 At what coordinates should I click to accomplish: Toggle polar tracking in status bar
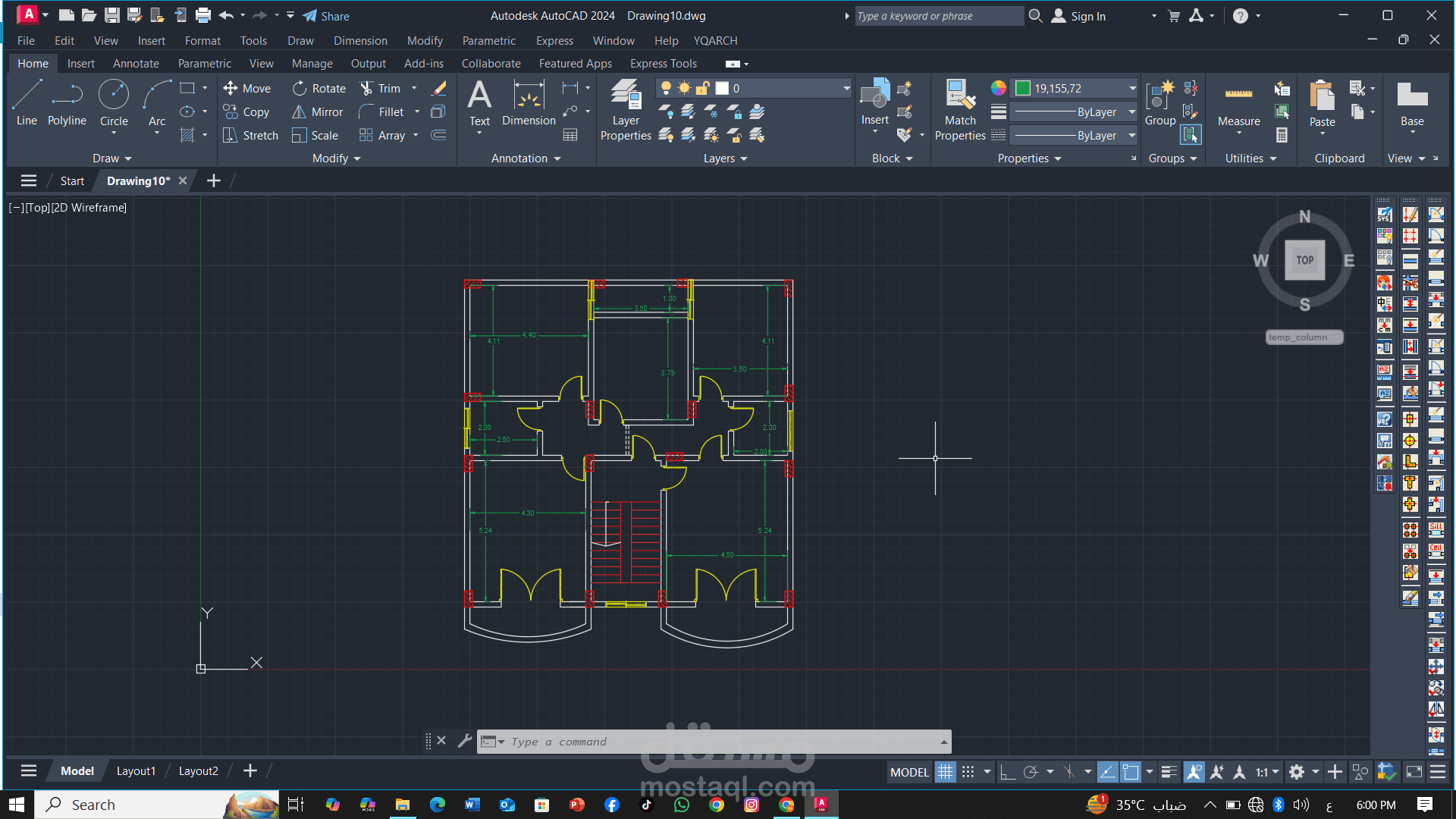click(1030, 772)
